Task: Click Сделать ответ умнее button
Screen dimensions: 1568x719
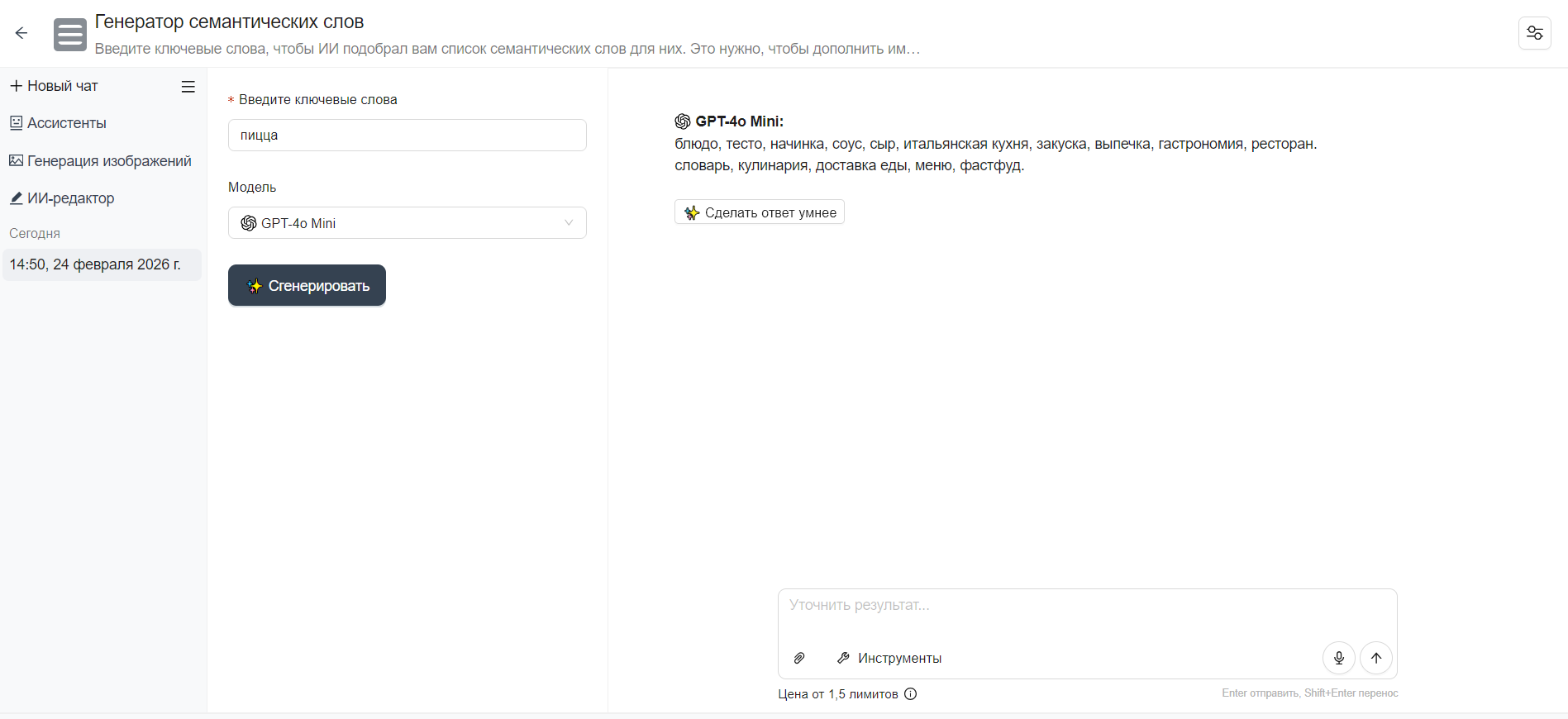Action: [x=759, y=212]
